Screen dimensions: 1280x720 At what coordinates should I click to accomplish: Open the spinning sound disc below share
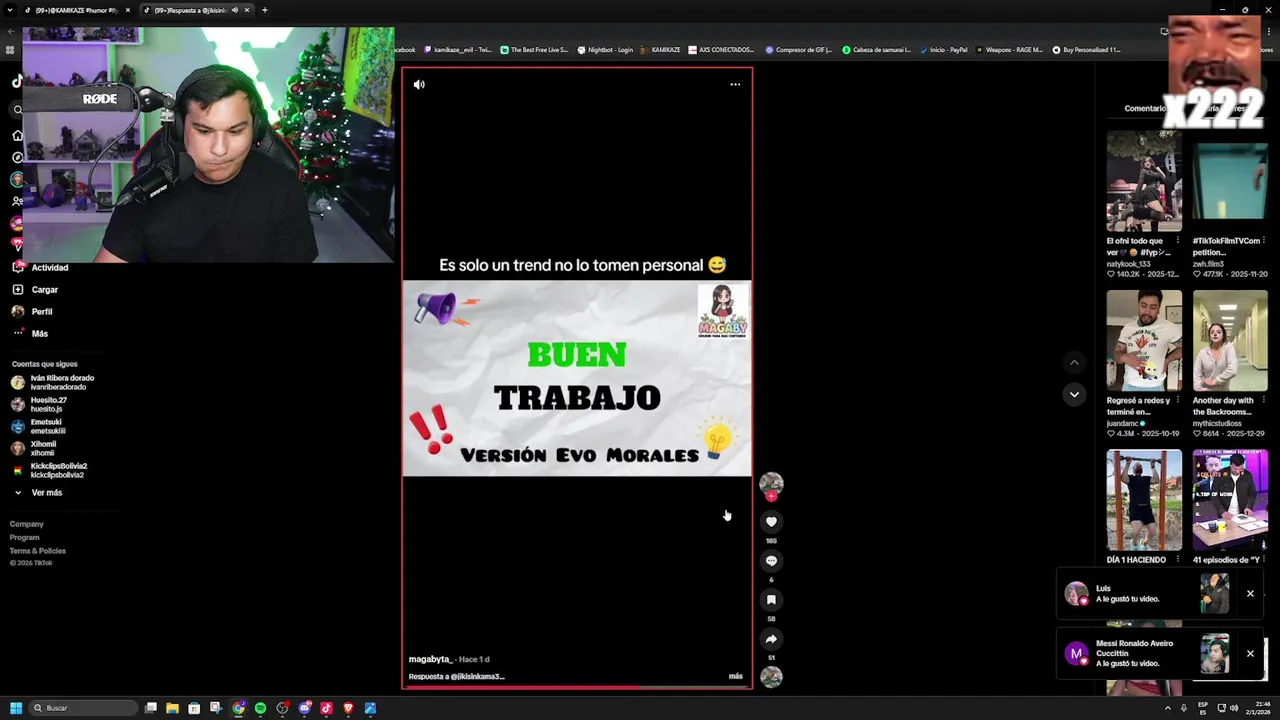click(x=771, y=677)
